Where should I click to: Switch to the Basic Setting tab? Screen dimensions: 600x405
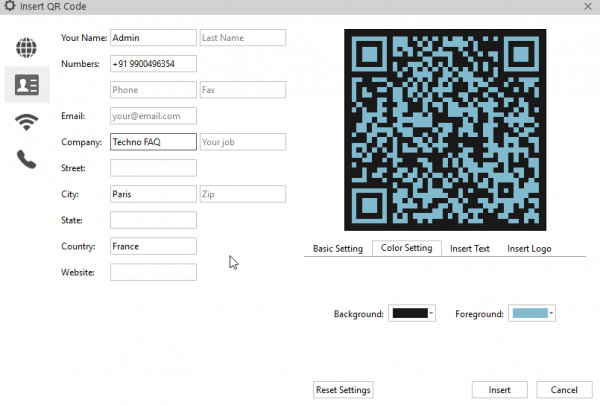[x=338, y=249]
